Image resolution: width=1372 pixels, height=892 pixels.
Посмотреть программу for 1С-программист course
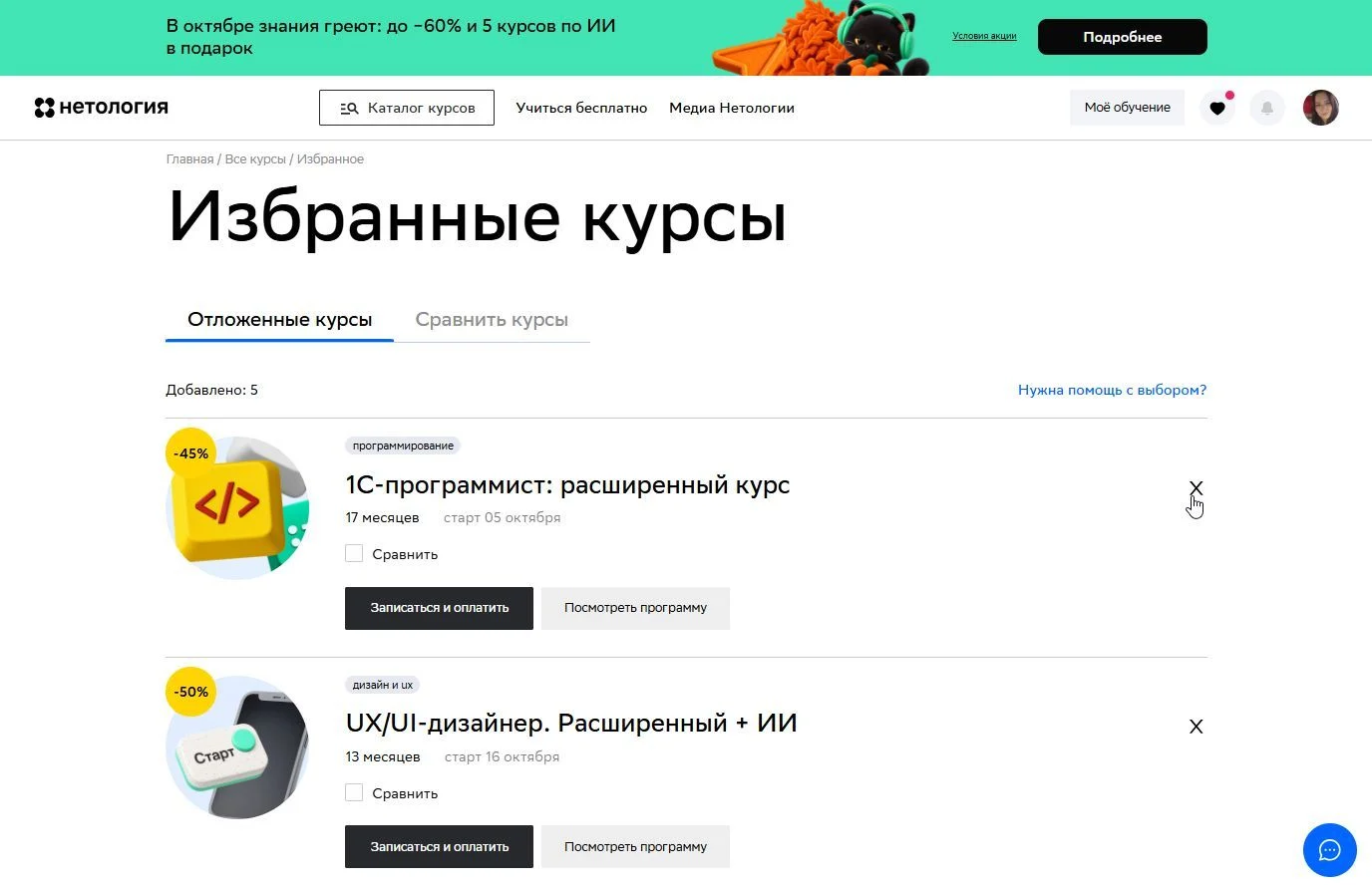[635, 608]
